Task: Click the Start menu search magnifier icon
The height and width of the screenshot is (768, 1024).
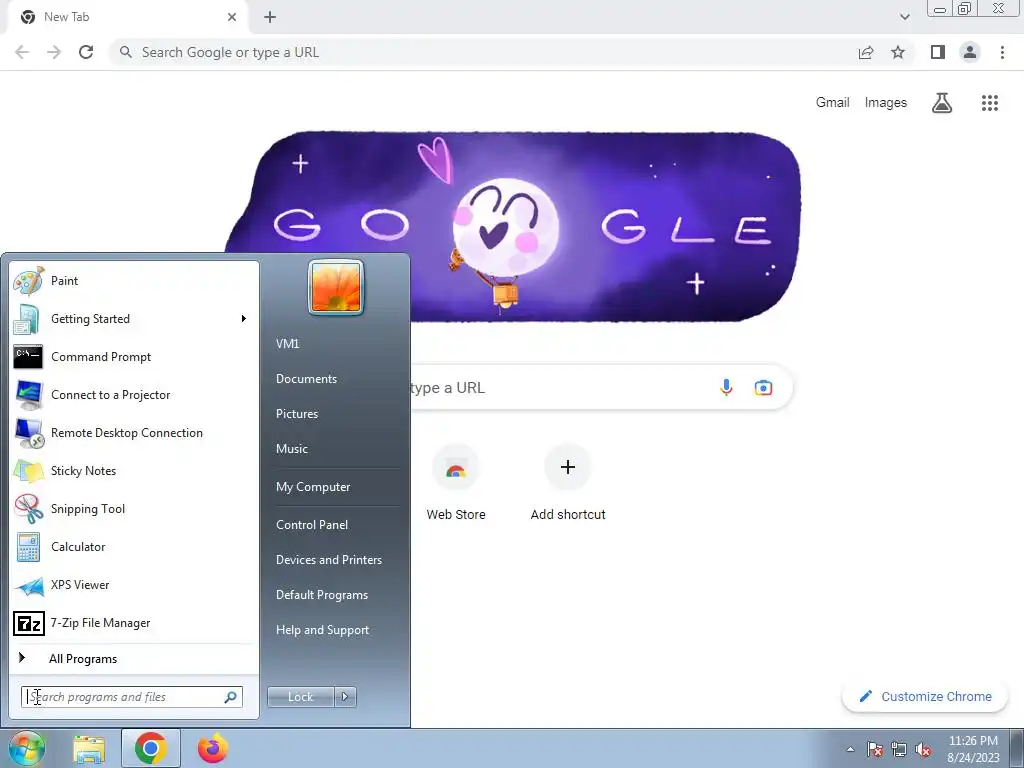Action: (231, 697)
